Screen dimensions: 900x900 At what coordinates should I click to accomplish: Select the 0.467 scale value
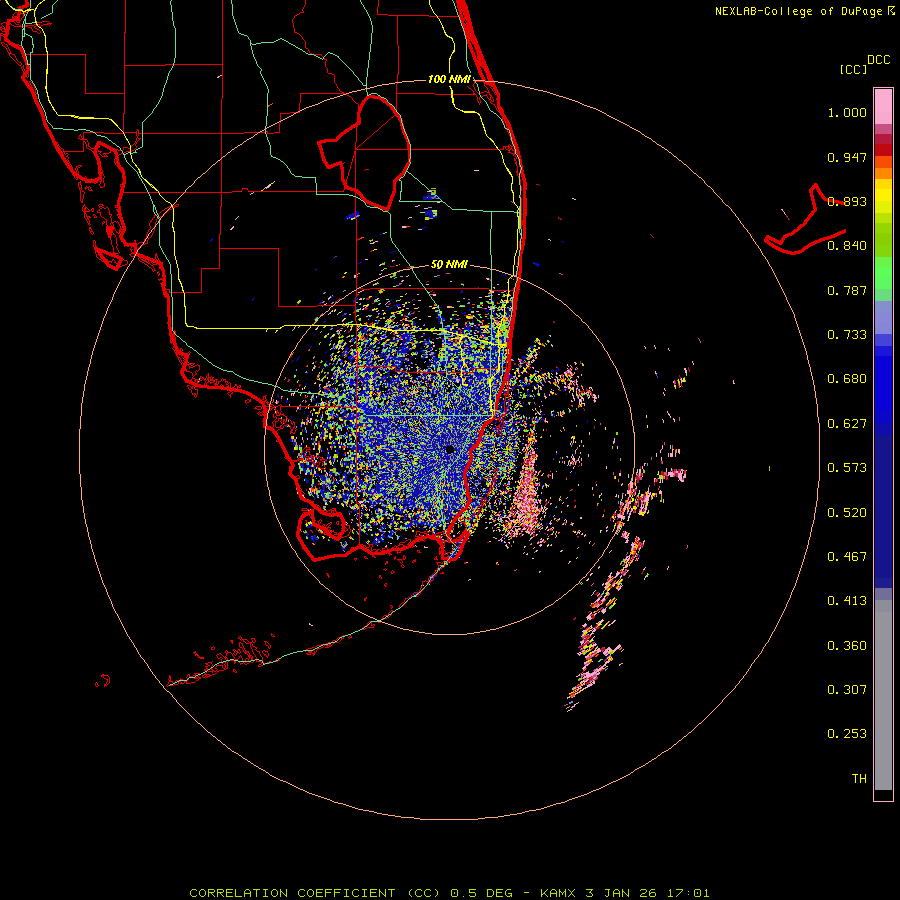coord(847,557)
